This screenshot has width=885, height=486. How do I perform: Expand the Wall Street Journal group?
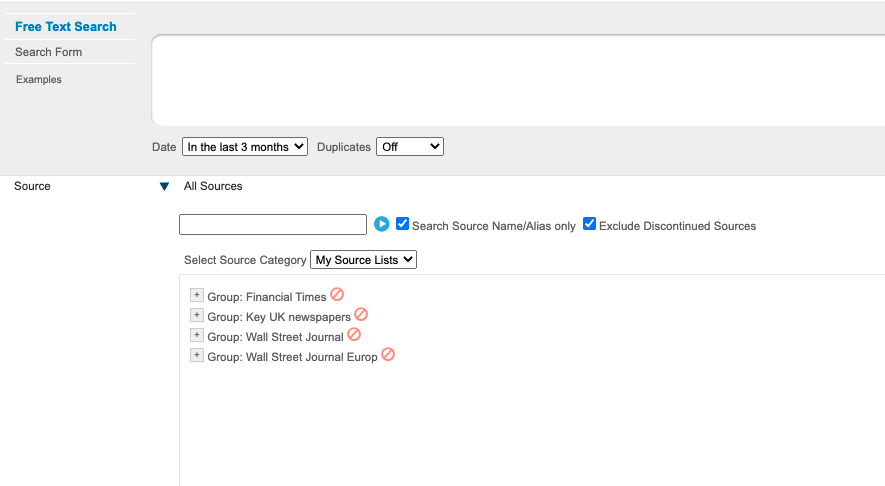click(196, 336)
